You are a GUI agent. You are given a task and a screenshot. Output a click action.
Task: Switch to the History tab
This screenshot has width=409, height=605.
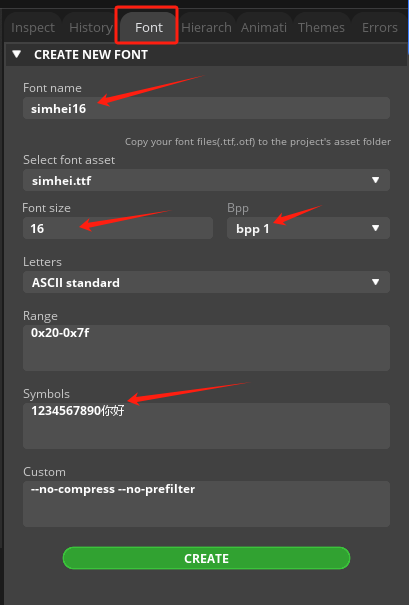91,27
